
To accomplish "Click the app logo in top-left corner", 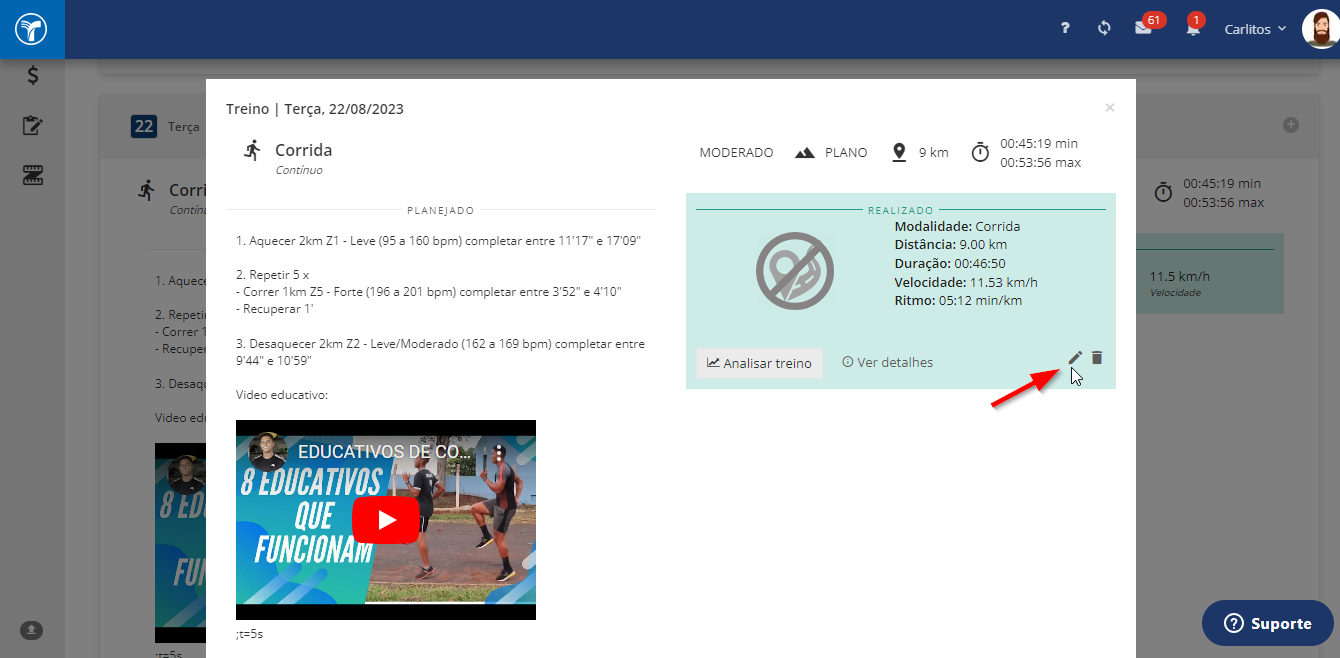I will click(x=32, y=29).
